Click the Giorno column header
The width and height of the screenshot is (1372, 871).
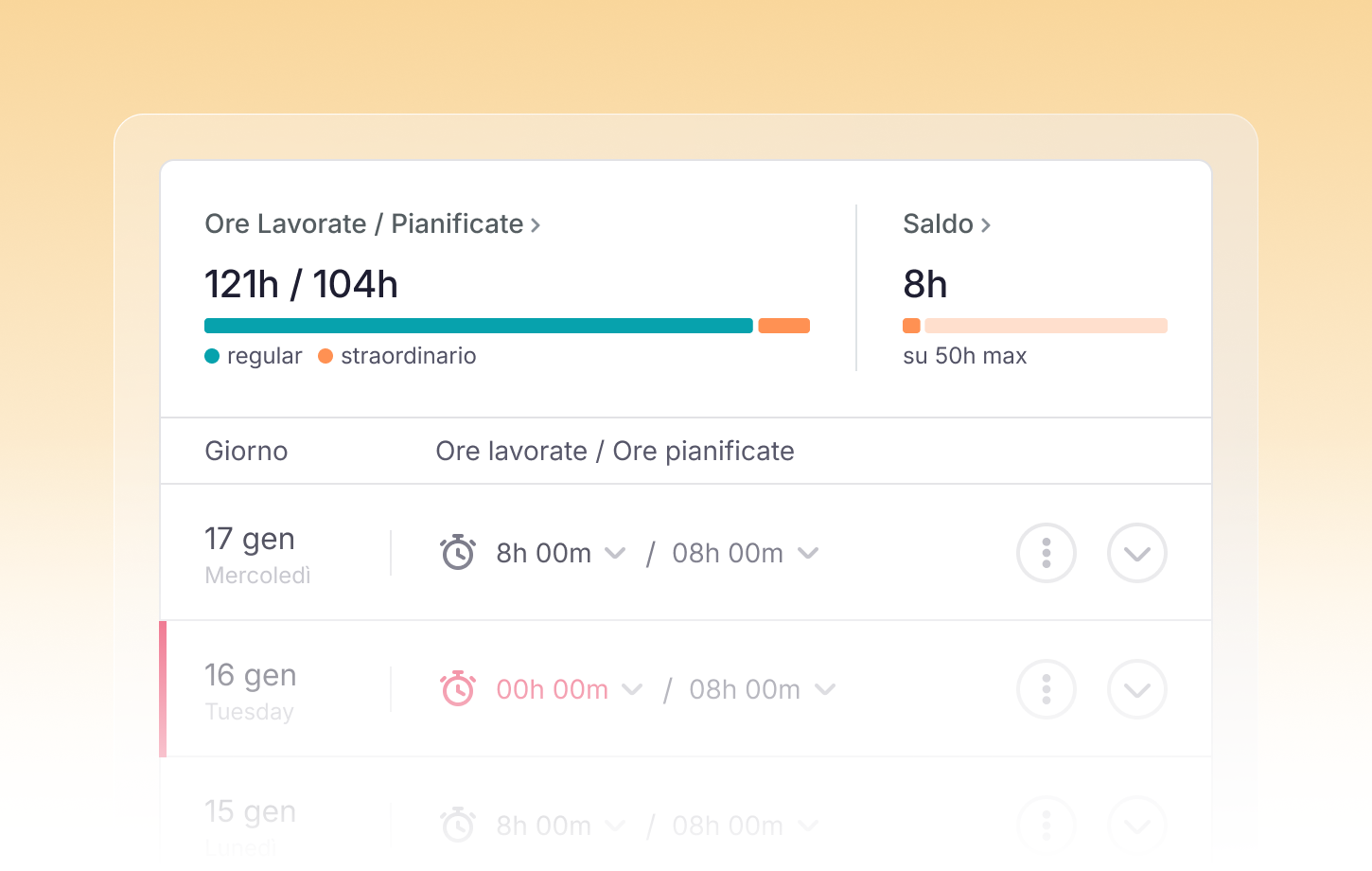pos(246,451)
